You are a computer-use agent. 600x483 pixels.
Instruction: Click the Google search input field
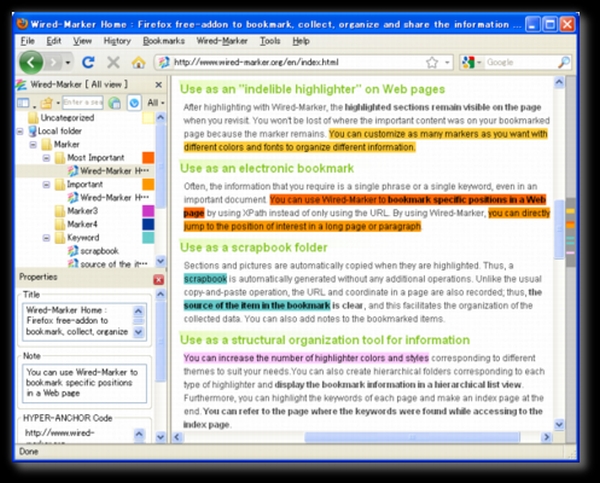coord(521,62)
